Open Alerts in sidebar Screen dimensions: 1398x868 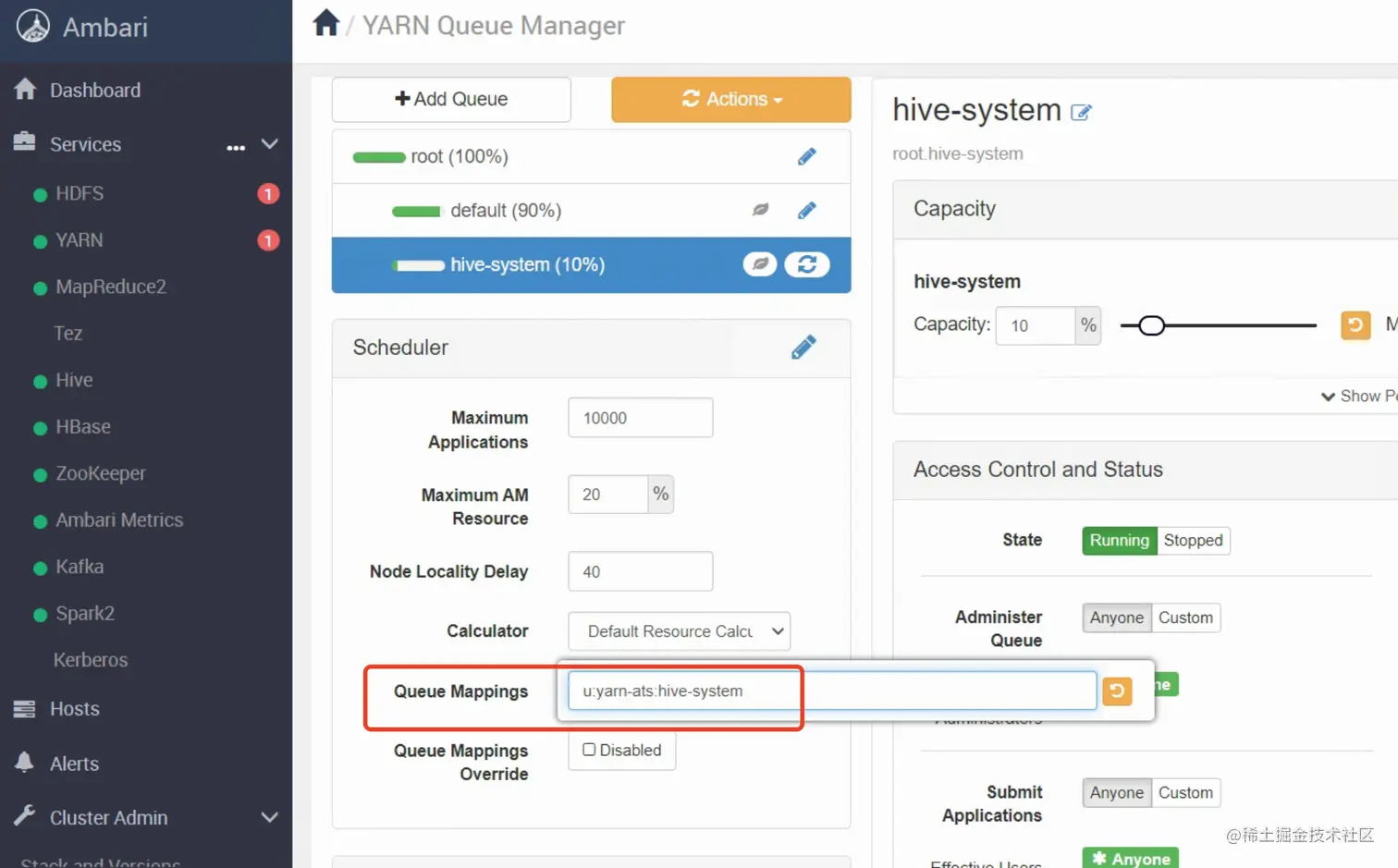[74, 764]
